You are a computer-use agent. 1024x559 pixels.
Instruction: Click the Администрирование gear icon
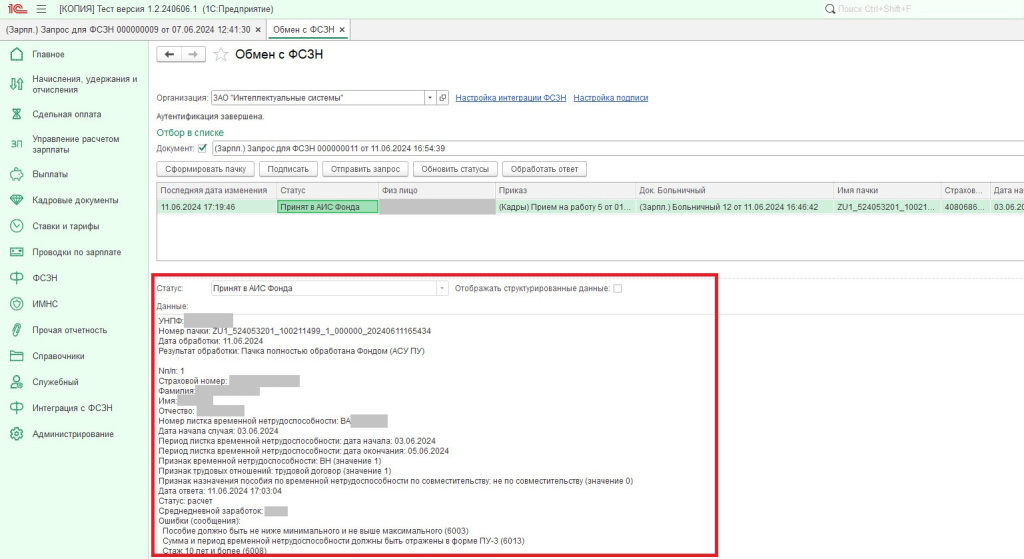[x=16, y=434]
